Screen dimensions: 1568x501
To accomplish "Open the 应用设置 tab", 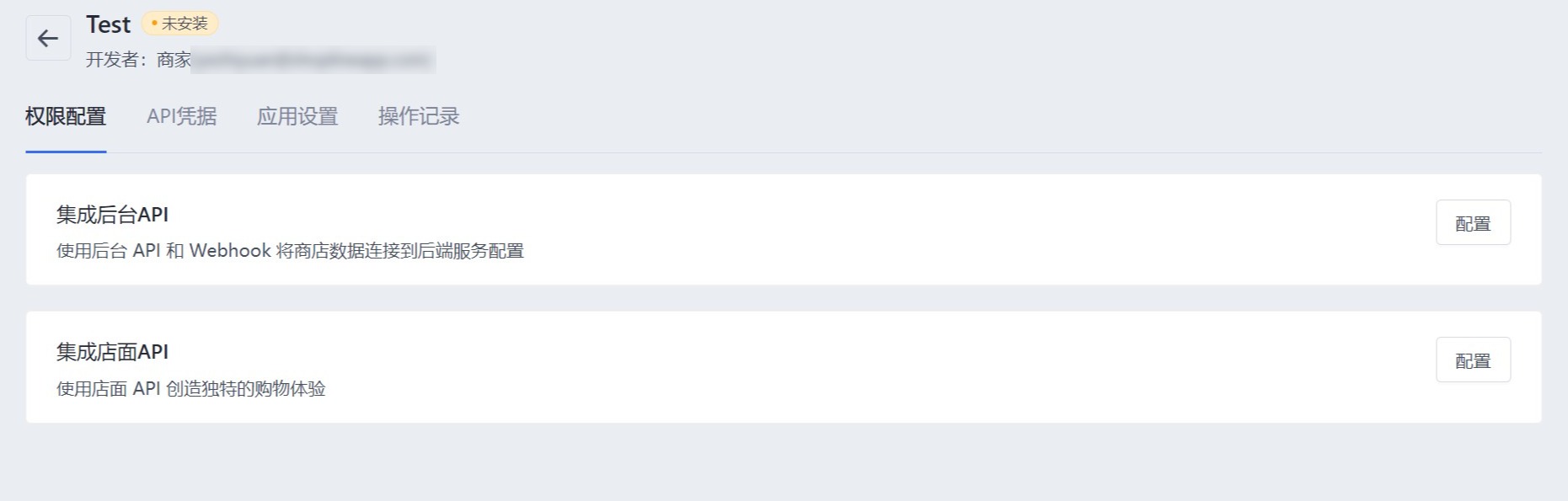I will pyautogui.click(x=297, y=117).
